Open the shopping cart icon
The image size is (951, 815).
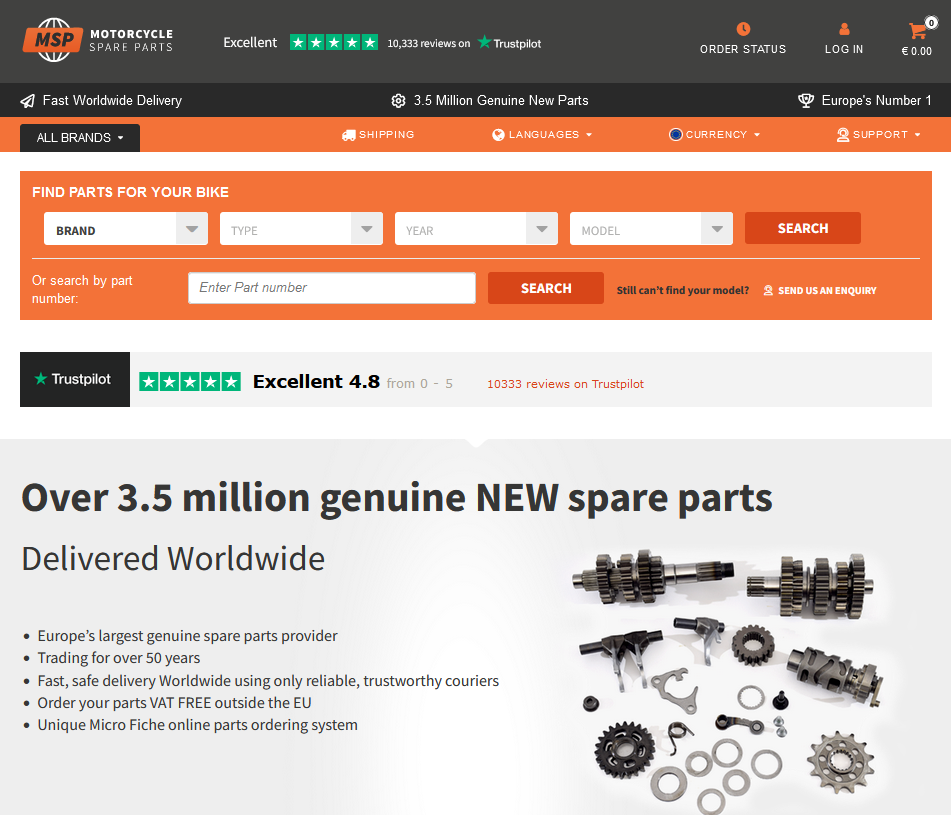pos(917,30)
